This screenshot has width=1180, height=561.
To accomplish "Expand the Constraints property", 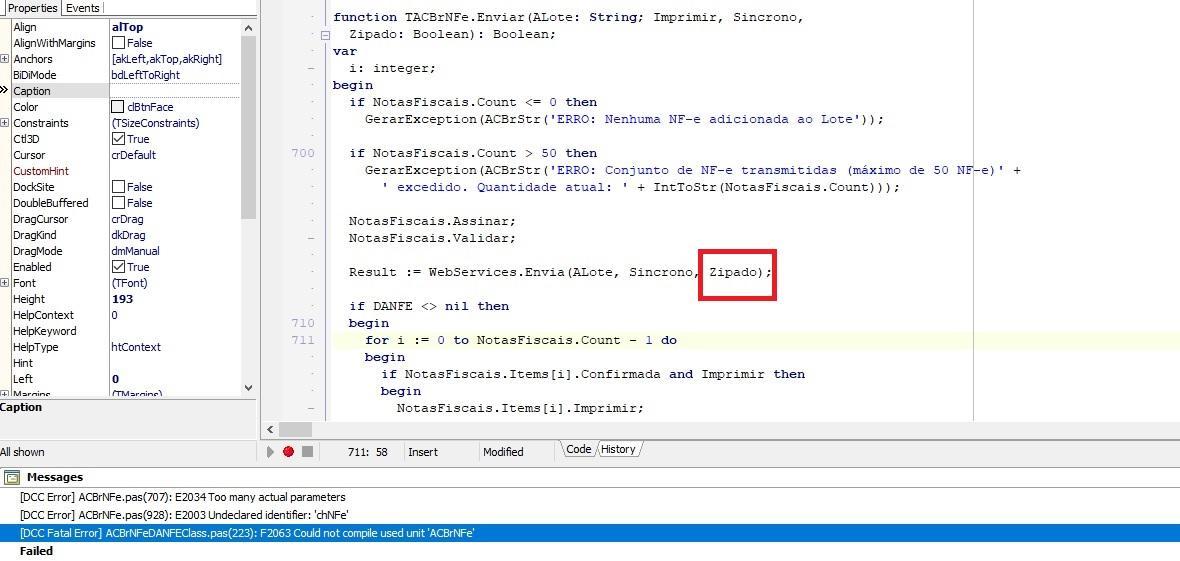I will (x=5, y=123).
